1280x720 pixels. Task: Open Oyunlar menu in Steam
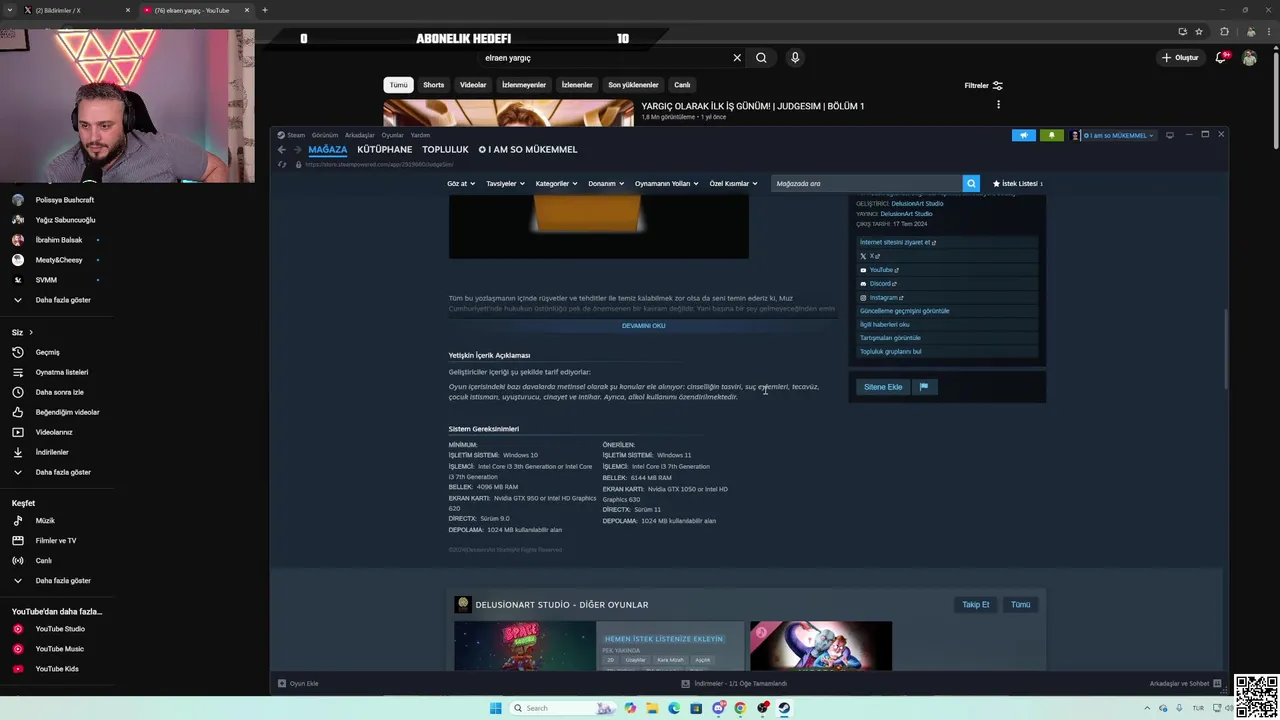click(392, 135)
